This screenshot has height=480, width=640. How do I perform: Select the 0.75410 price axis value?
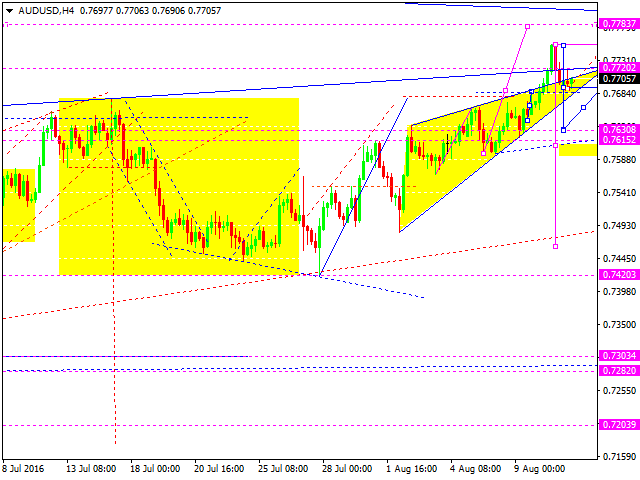coord(619,192)
